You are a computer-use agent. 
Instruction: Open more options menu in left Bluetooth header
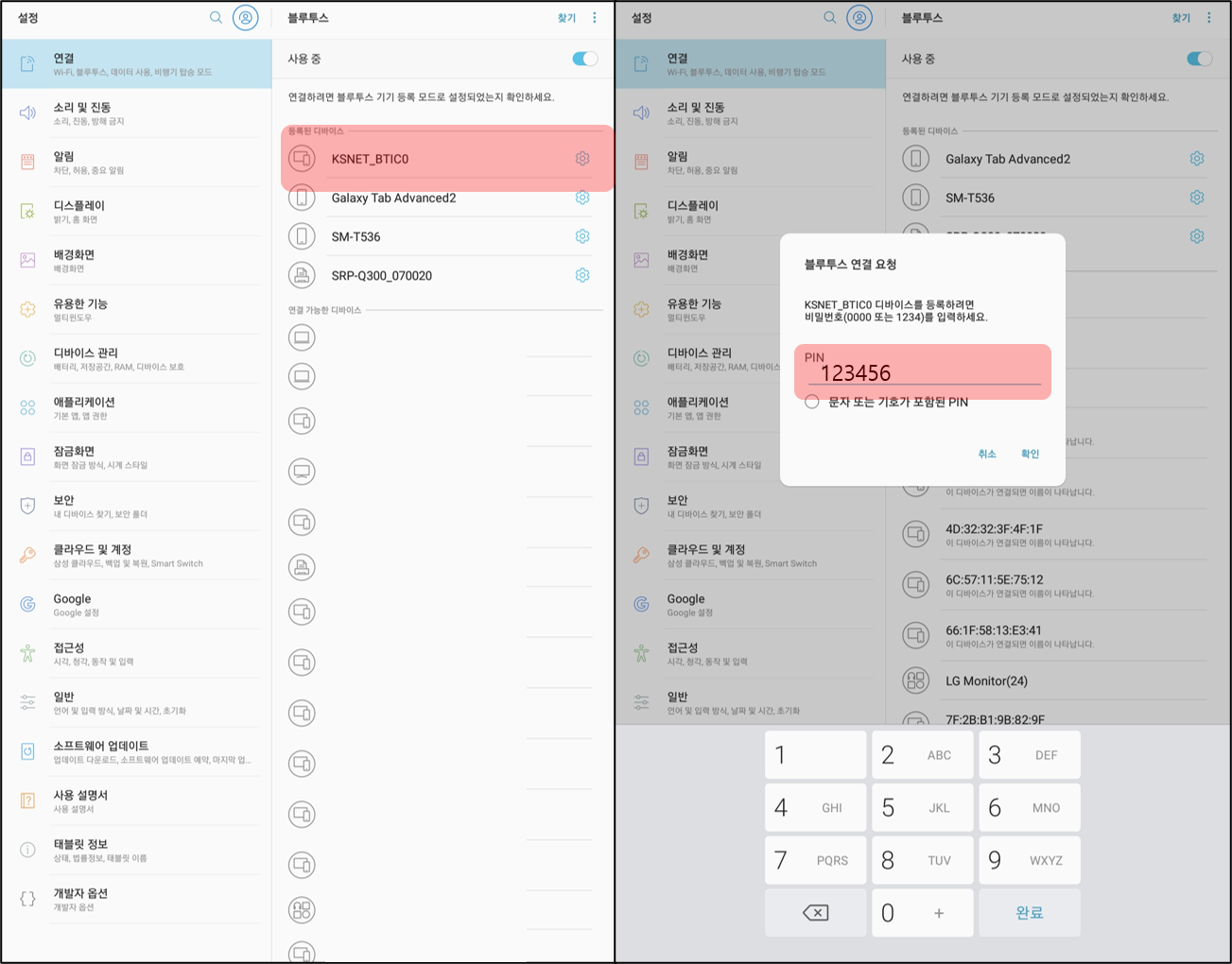pyautogui.click(x=595, y=17)
